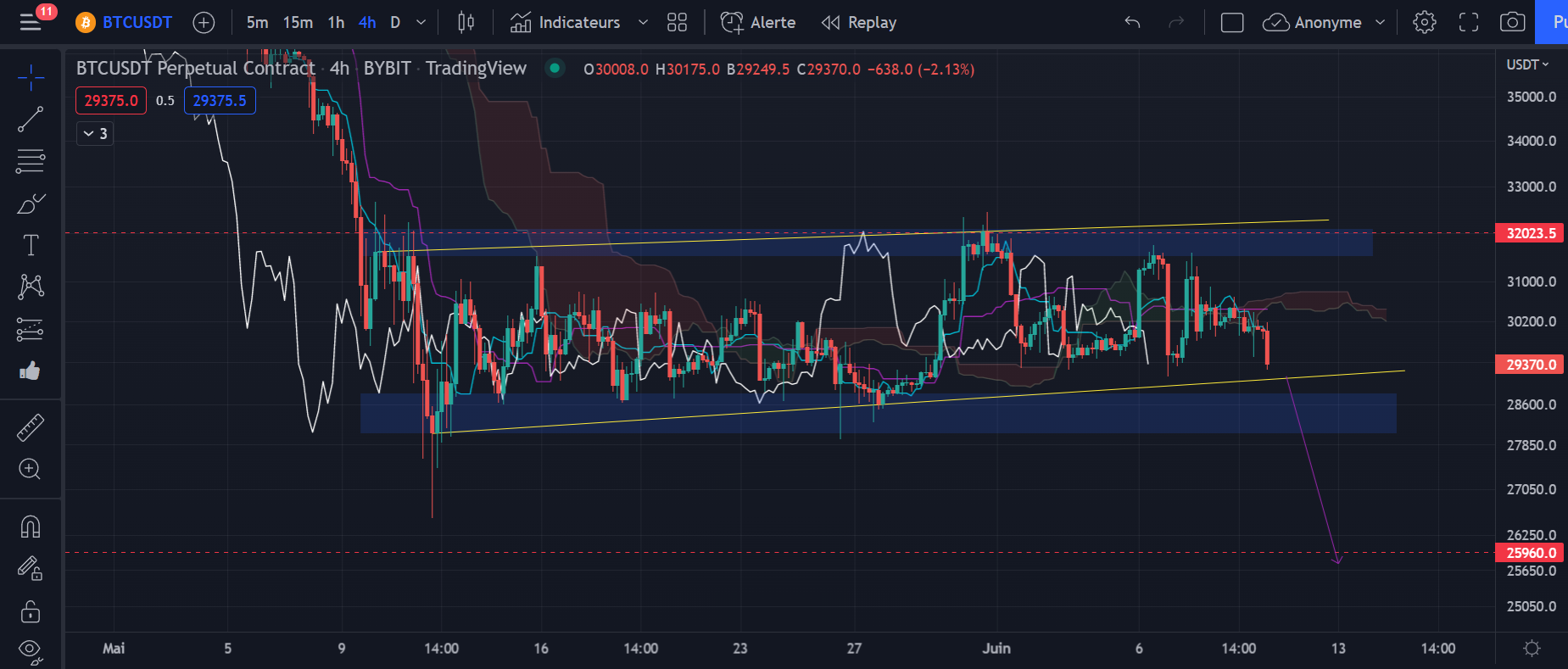Toggle lock all drawing tools

click(31, 610)
